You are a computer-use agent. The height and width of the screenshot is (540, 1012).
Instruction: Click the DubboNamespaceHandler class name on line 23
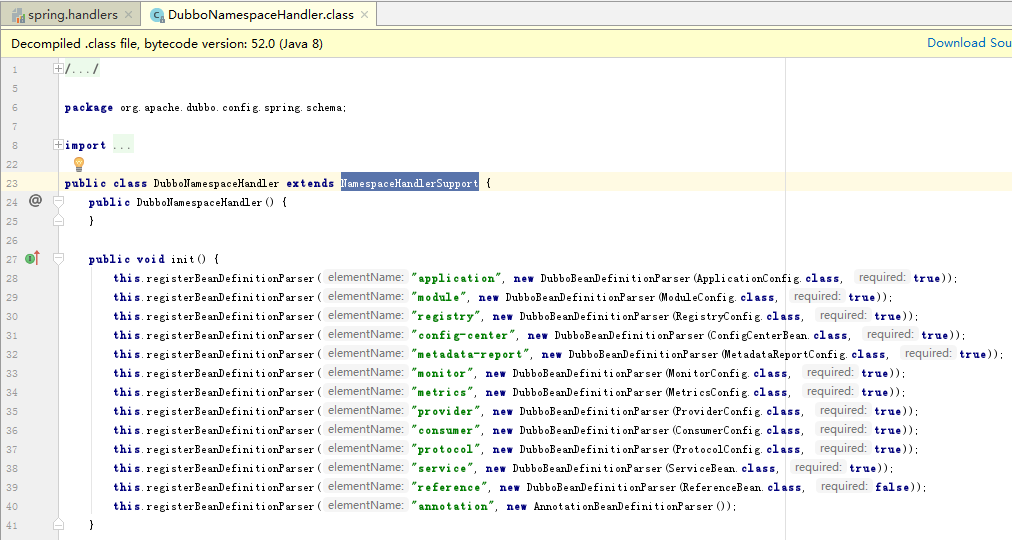[216, 183]
